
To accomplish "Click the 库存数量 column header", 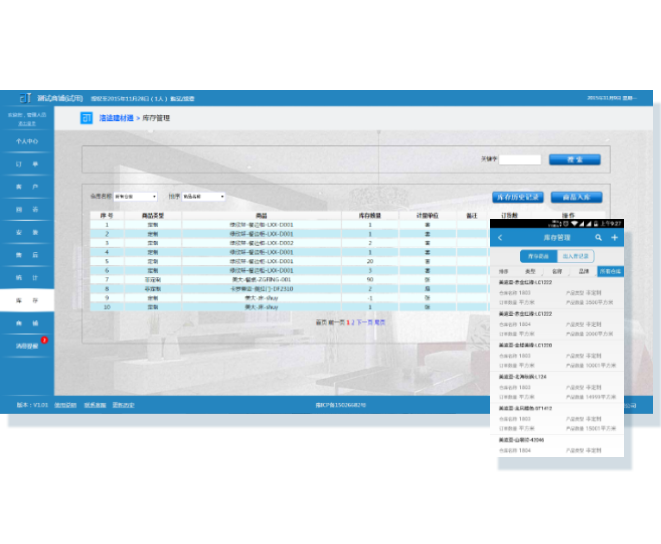I will pyautogui.click(x=370, y=215).
